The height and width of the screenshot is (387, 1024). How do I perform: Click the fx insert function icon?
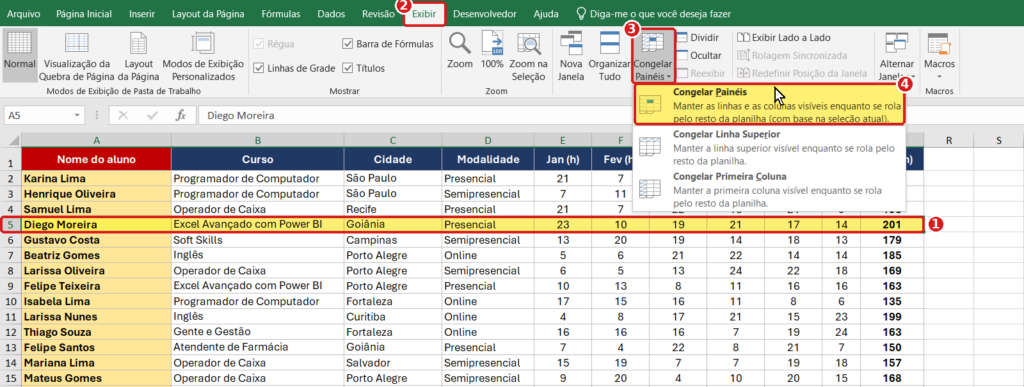point(182,116)
